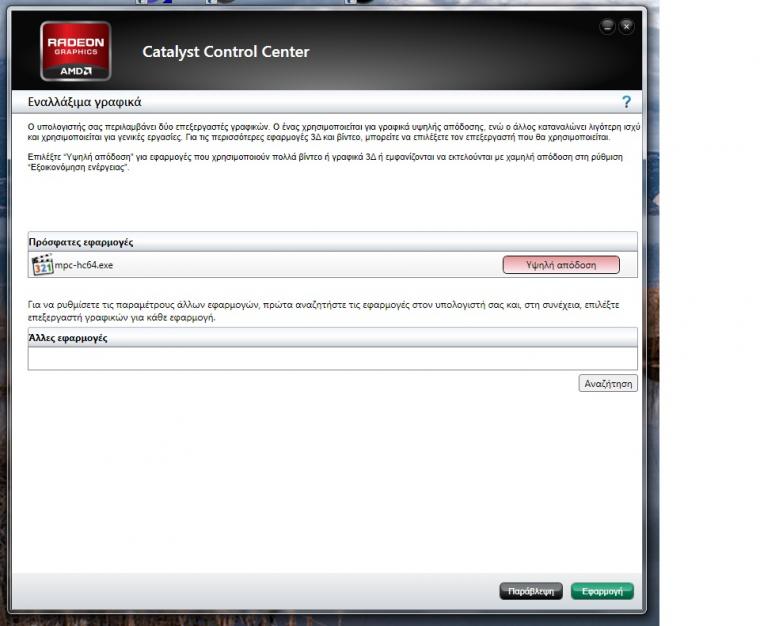Close the Catalyst Control Center window
This screenshot has height=626, width=760.
coord(627,26)
